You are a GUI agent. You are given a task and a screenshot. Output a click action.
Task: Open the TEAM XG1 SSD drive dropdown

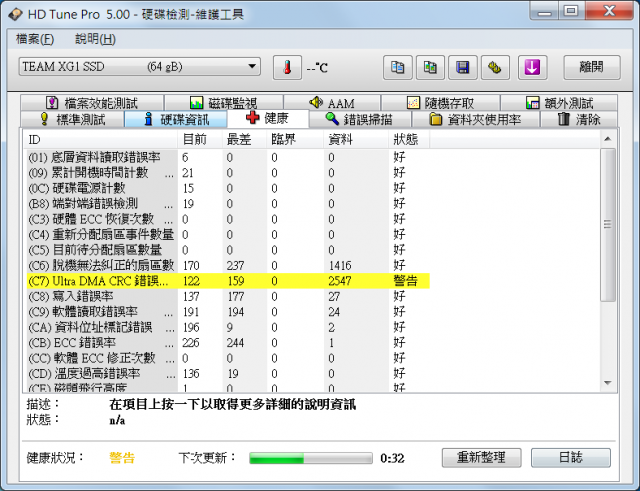click(140, 67)
